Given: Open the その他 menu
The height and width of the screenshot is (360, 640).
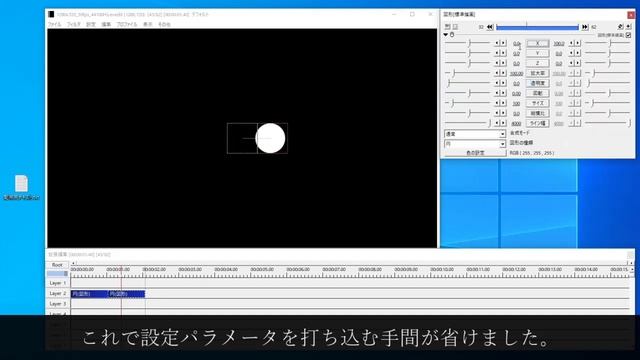Looking at the screenshot, I should pos(164,24).
